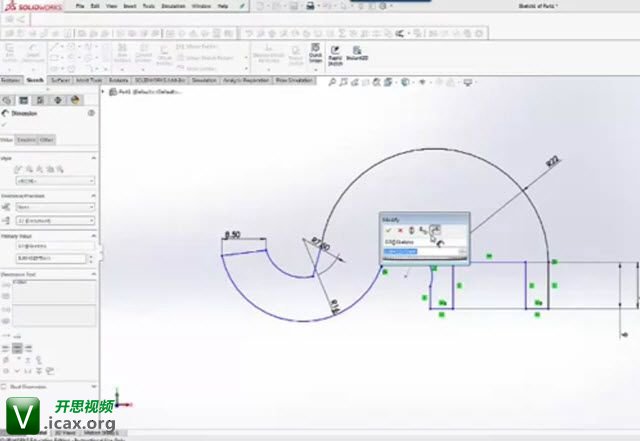
Task: Open the View menu
Action: click(111, 6)
